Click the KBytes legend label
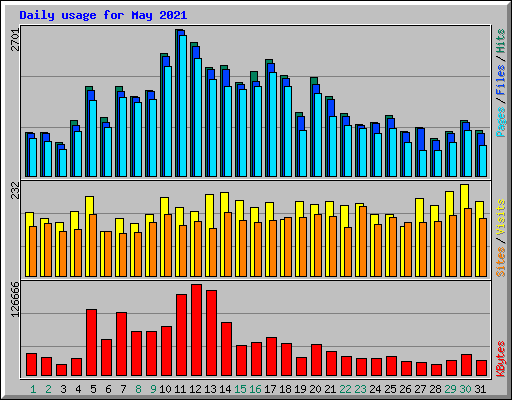512x400 pixels. pyautogui.click(x=501, y=359)
